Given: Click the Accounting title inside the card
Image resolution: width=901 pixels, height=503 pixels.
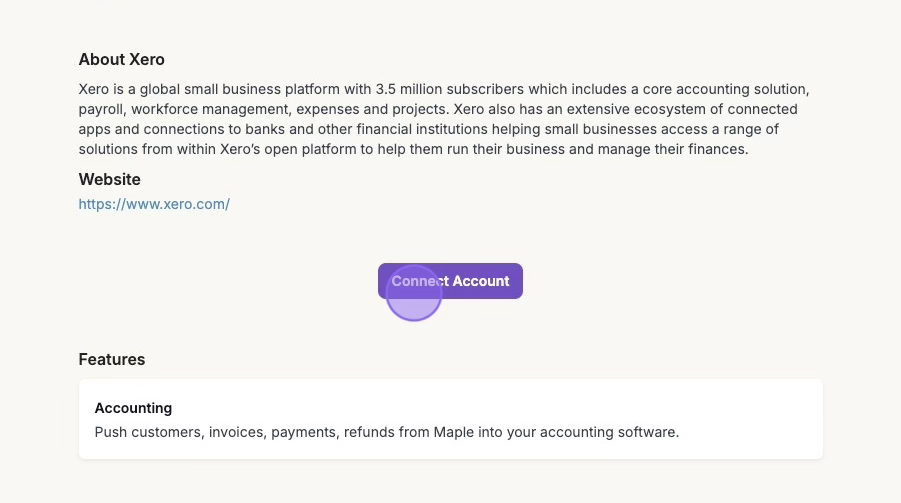Looking at the screenshot, I should pos(133,408).
